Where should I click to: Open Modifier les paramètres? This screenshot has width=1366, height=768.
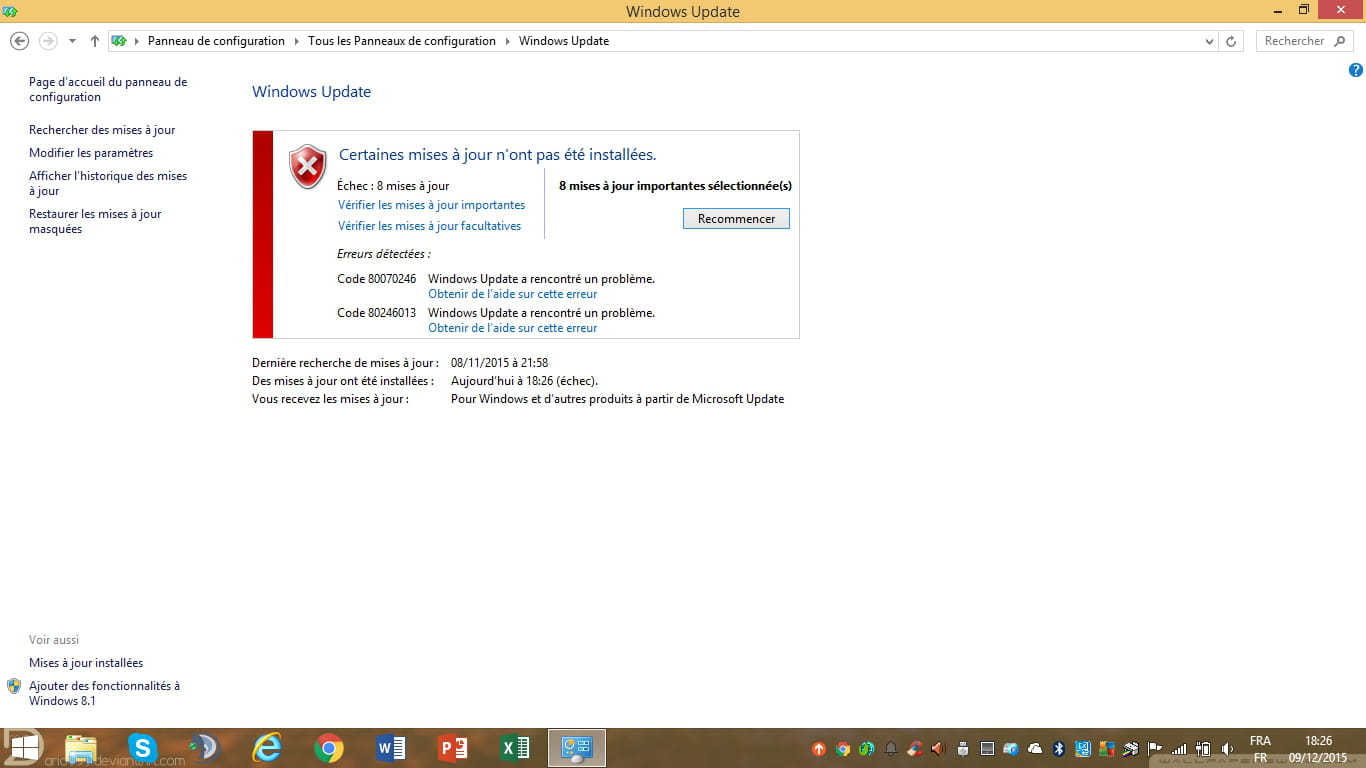(91, 153)
